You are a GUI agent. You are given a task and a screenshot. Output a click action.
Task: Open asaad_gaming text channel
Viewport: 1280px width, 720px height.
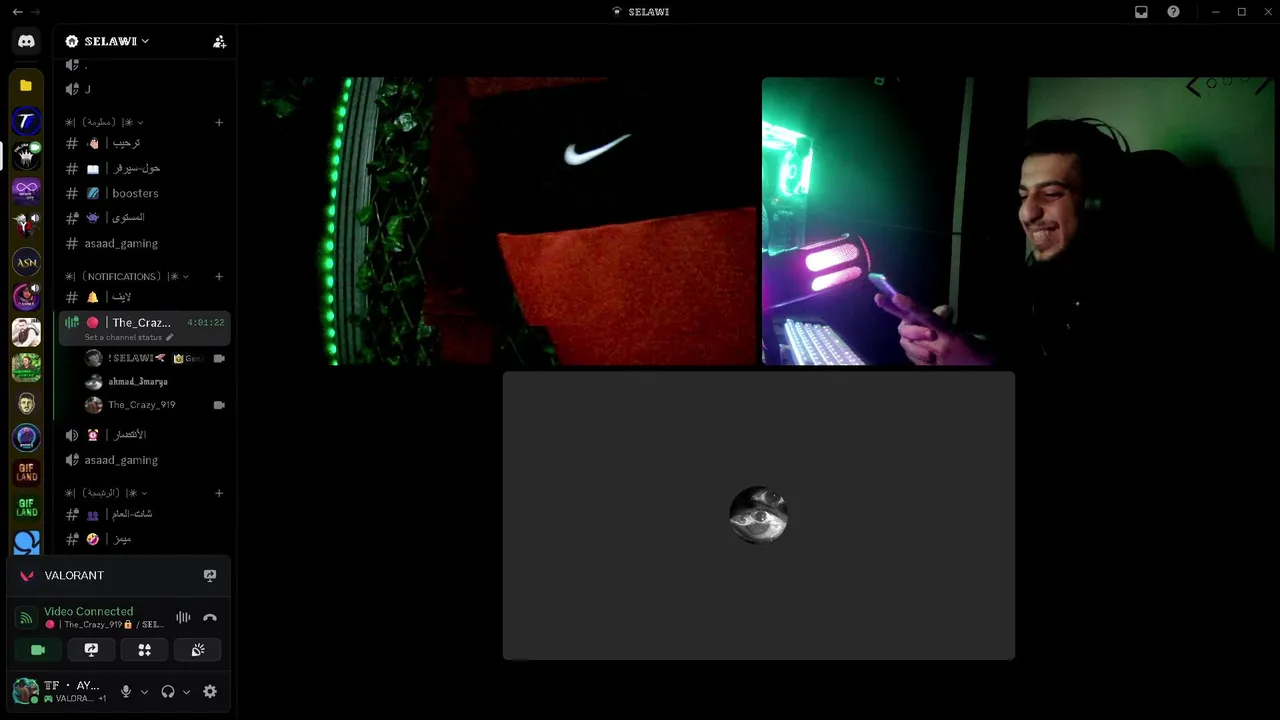click(x=145, y=243)
